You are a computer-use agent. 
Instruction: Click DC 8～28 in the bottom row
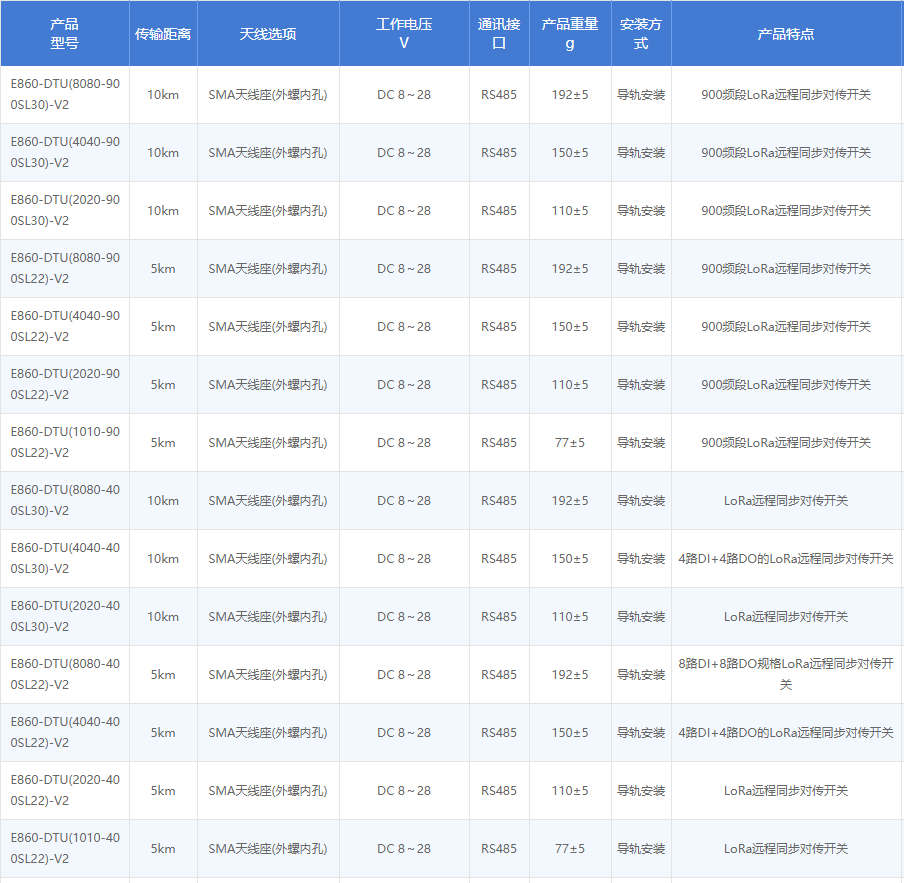tap(404, 848)
